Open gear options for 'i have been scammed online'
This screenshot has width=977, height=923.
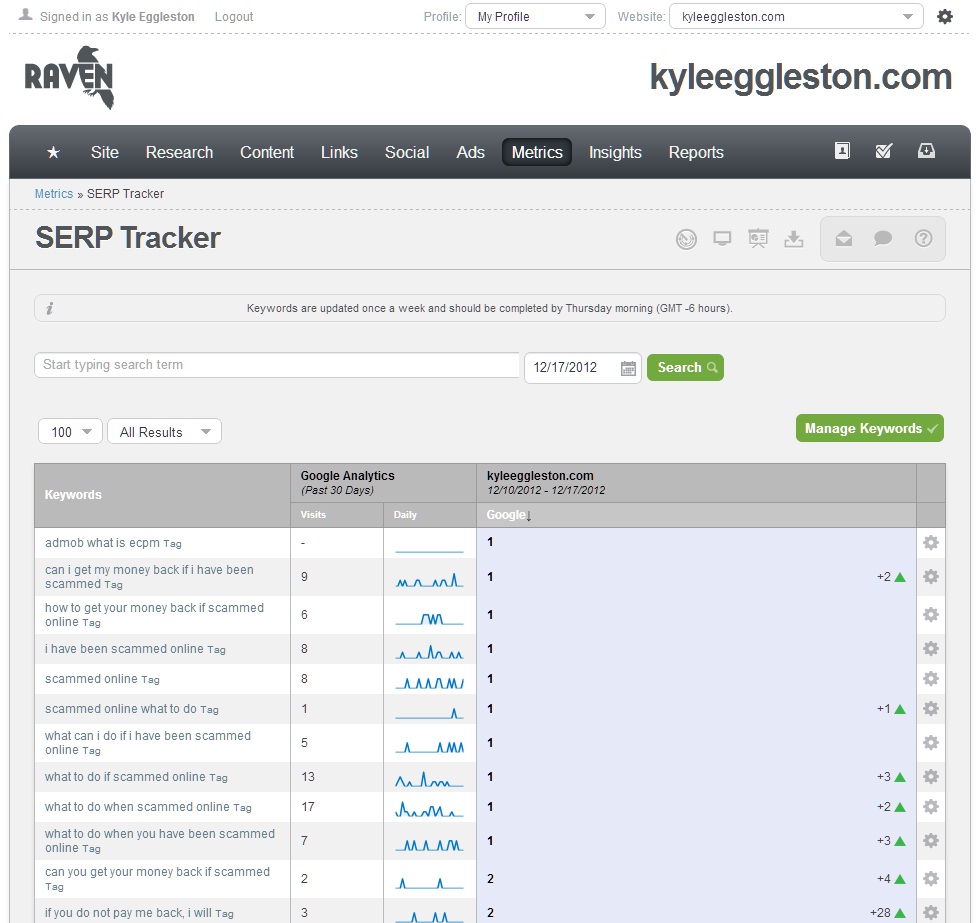(x=931, y=649)
